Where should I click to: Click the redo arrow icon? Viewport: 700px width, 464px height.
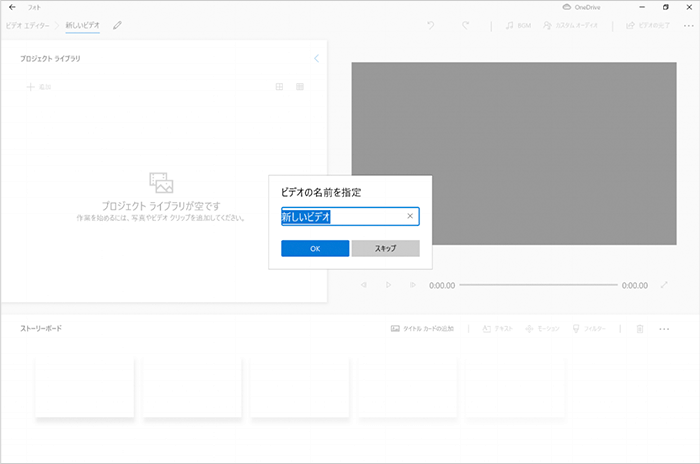(x=465, y=25)
